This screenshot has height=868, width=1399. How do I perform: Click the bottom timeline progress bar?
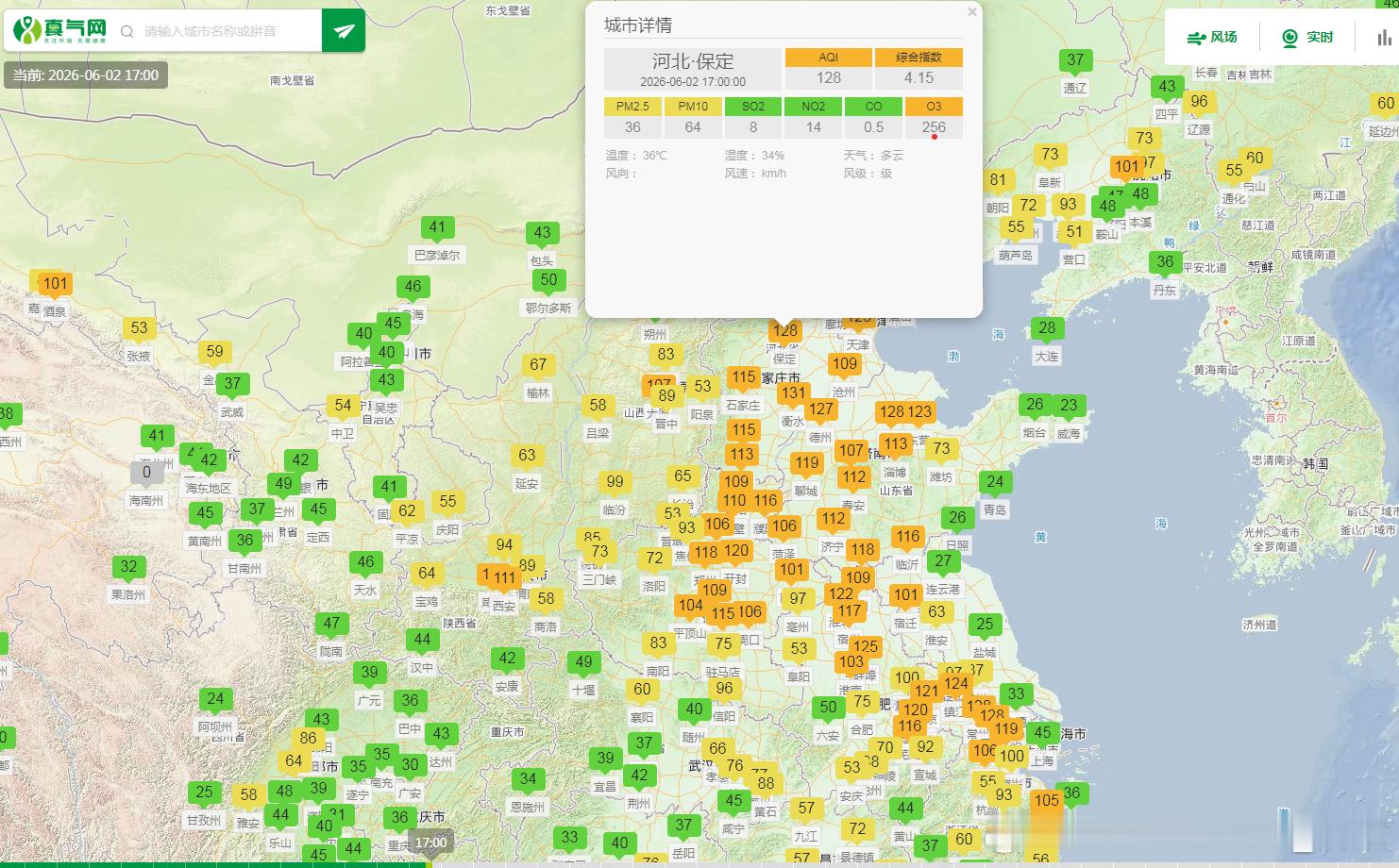click(699, 864)
